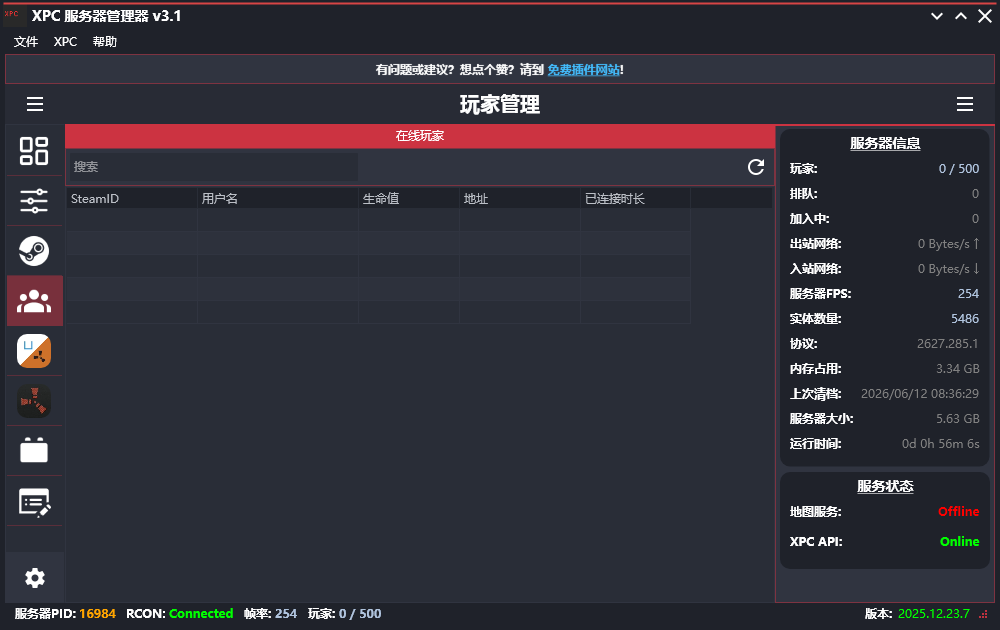Screen dimensions: 1000x630
Task: Click the memory usage 3.34 GB
Action: pyautogui.click(x=957, y=369)
